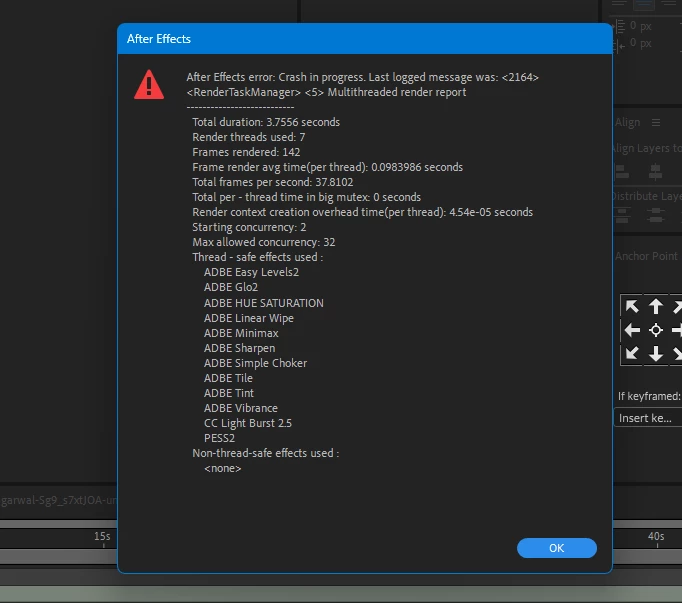This screenshot has height=603, width=682.
Task: Click 'Total frames per second: 37.8102' line
Action: (273, 182)
